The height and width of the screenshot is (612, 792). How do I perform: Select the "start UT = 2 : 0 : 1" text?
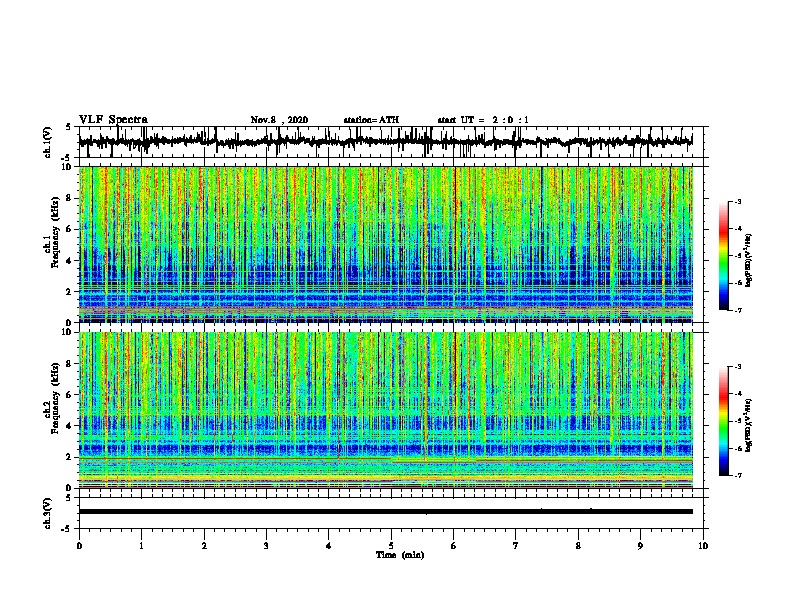(x=483, y=120)
